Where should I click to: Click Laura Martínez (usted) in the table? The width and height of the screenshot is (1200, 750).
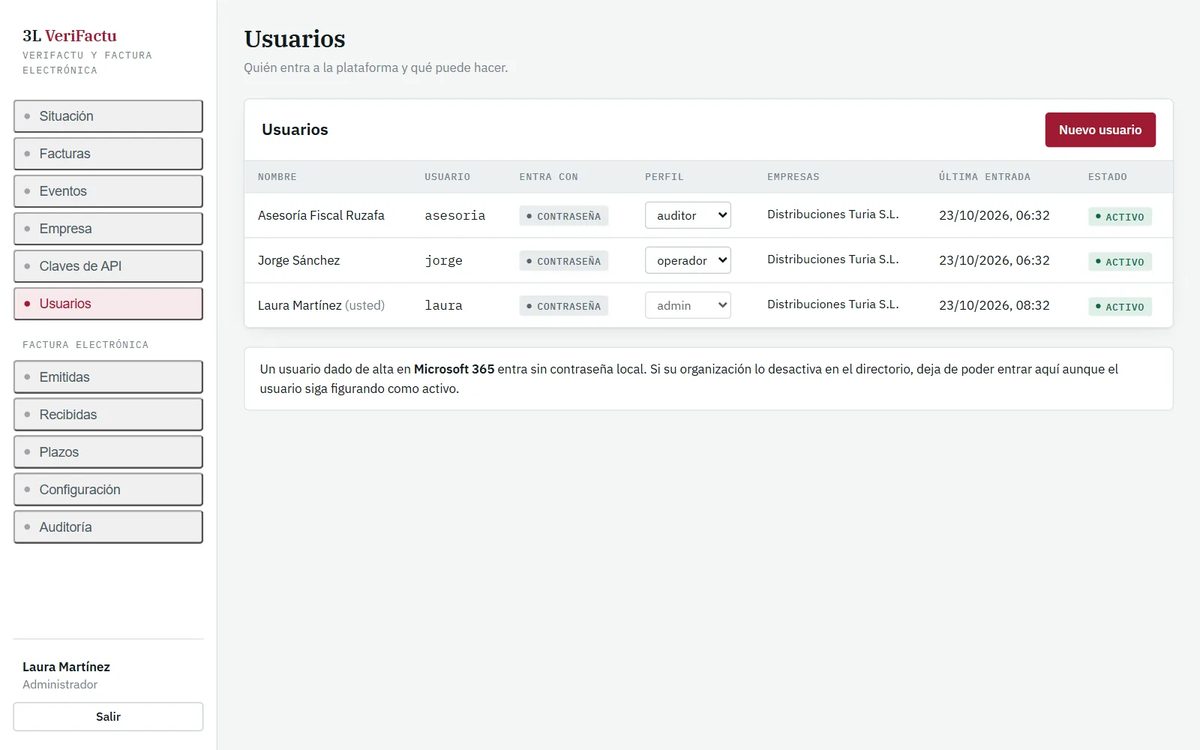pos(321,305)
